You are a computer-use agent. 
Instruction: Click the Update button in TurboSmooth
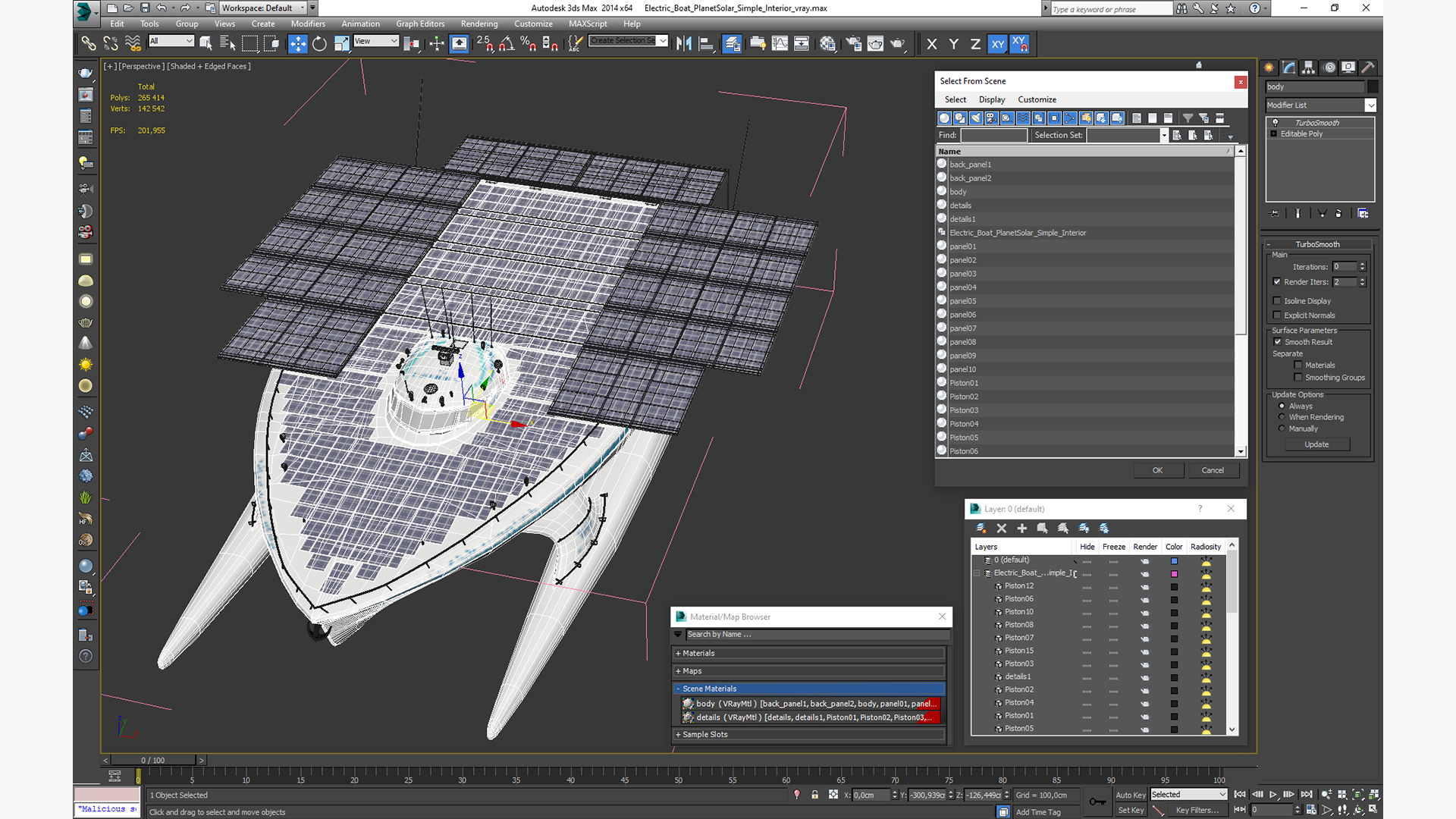point(1316,444)
